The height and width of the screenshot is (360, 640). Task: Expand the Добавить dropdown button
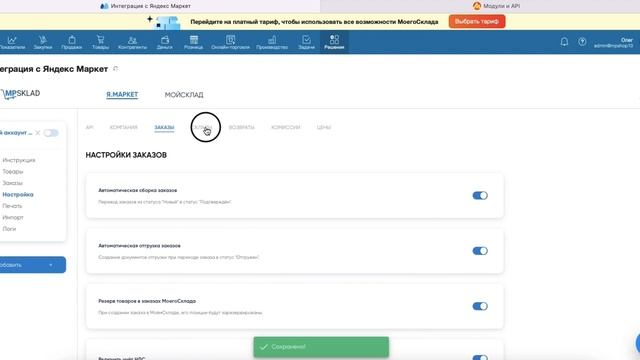pyautogui.click(x=33, y=265)
